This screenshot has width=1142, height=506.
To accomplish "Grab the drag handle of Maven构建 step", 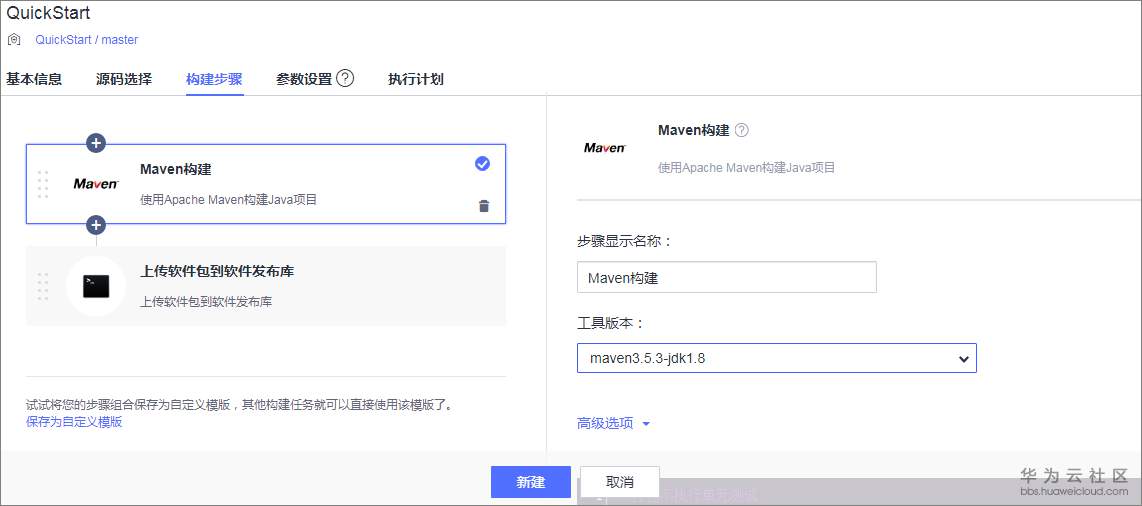I will click(x=43, y=184).
